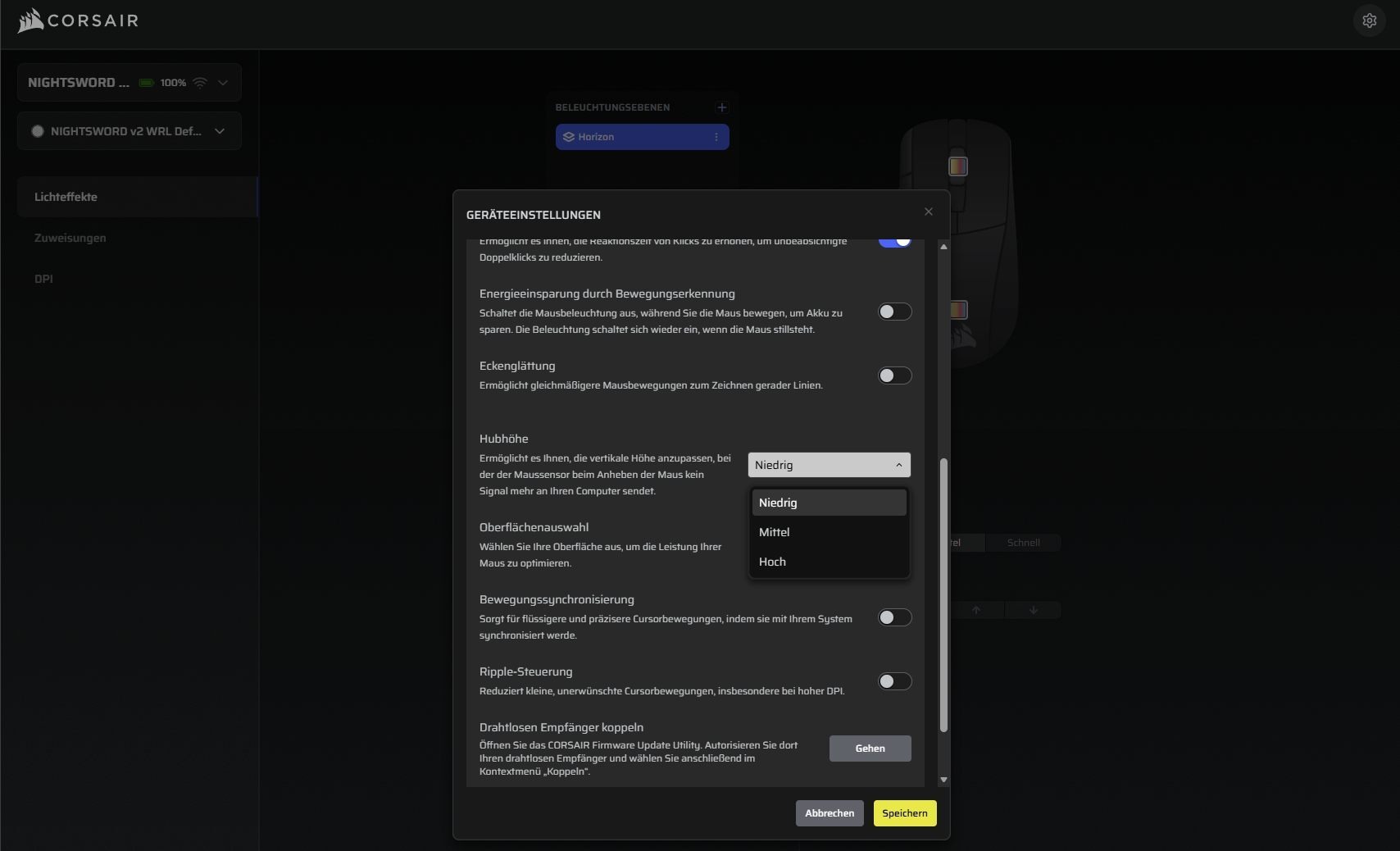Select the Horizon lighting layer
1400x851 pixels.
(642, 137)
